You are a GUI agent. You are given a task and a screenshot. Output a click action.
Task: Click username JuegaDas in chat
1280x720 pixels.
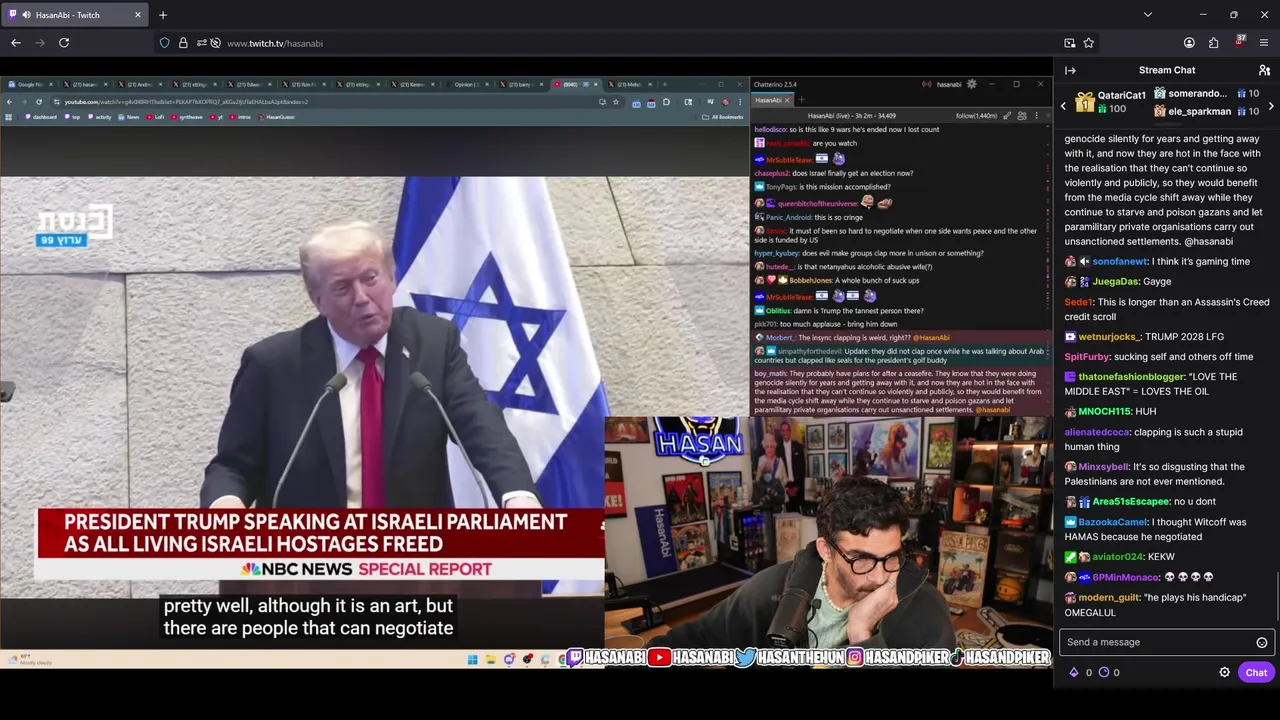1115,282
